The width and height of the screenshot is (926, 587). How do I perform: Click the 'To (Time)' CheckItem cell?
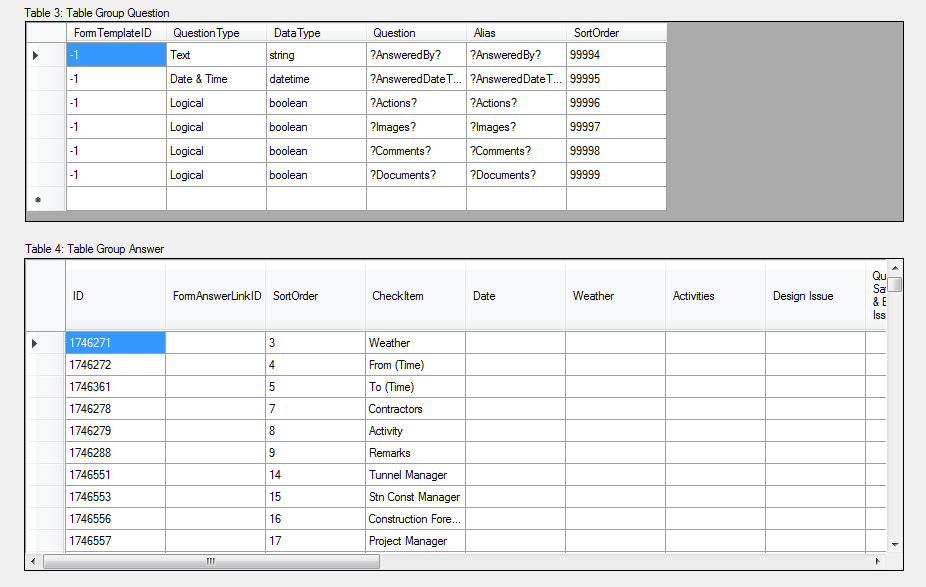tap(415, 387)
